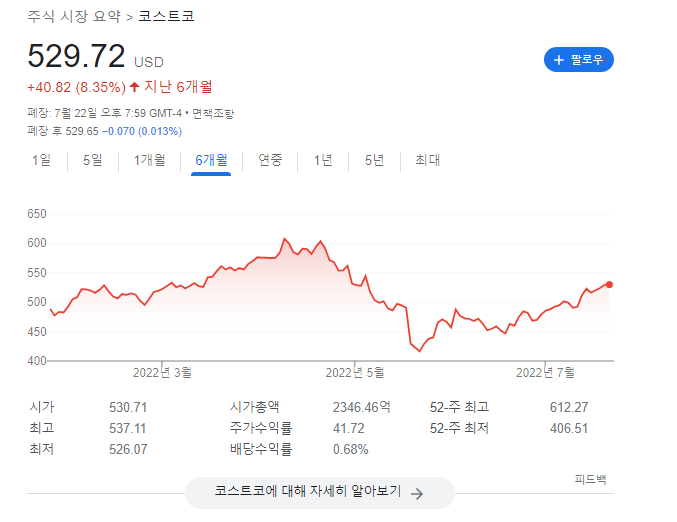Click the 최저 value 526.07
Viewport: 677px width, 522px height.
(128, 449)
